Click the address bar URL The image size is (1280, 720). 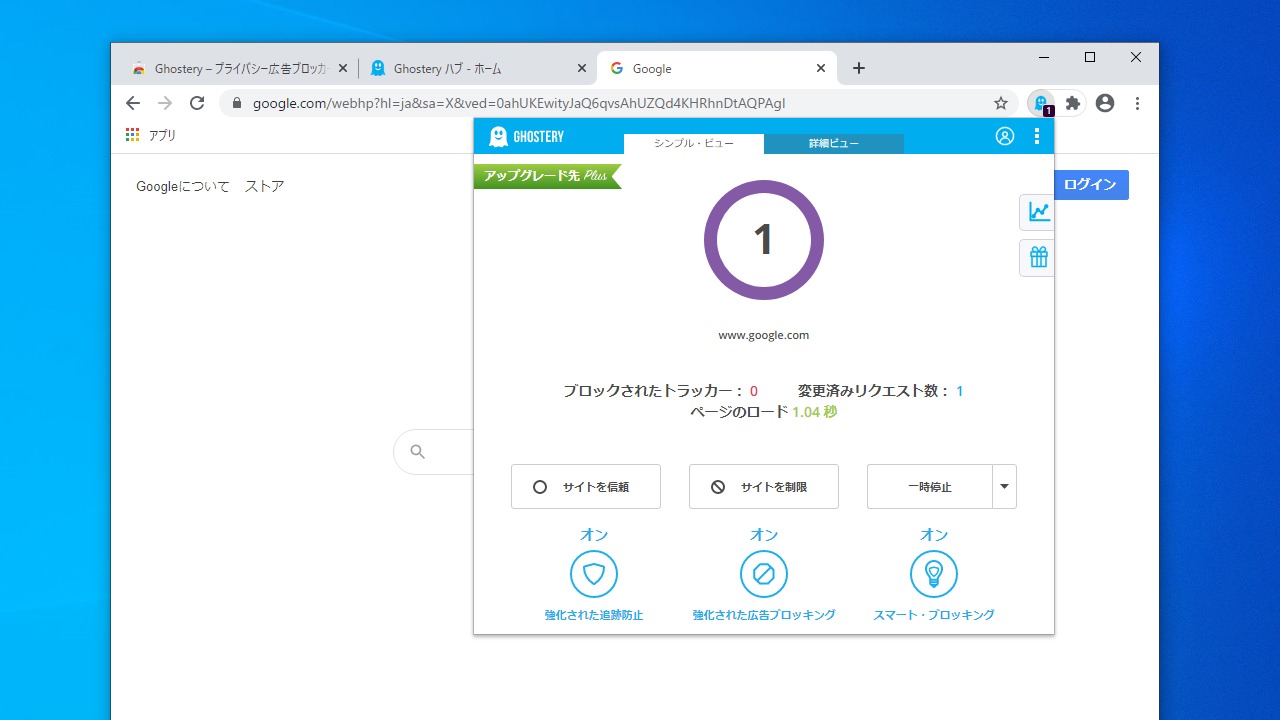(x=519, y=103)
